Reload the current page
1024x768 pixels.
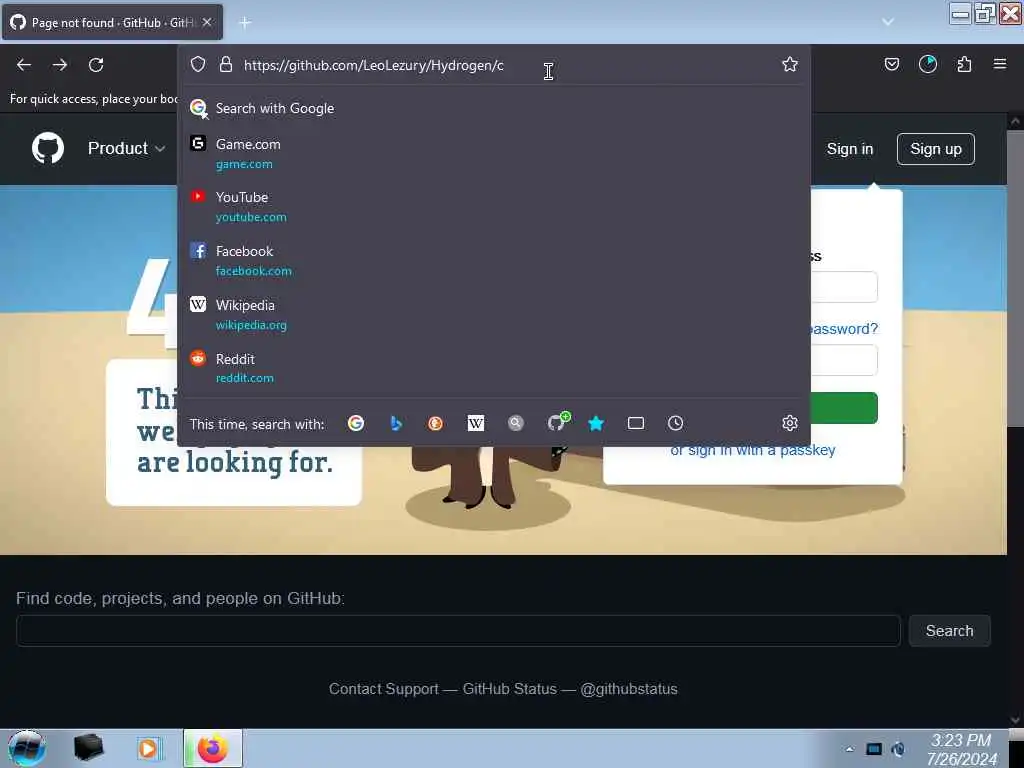96,65
